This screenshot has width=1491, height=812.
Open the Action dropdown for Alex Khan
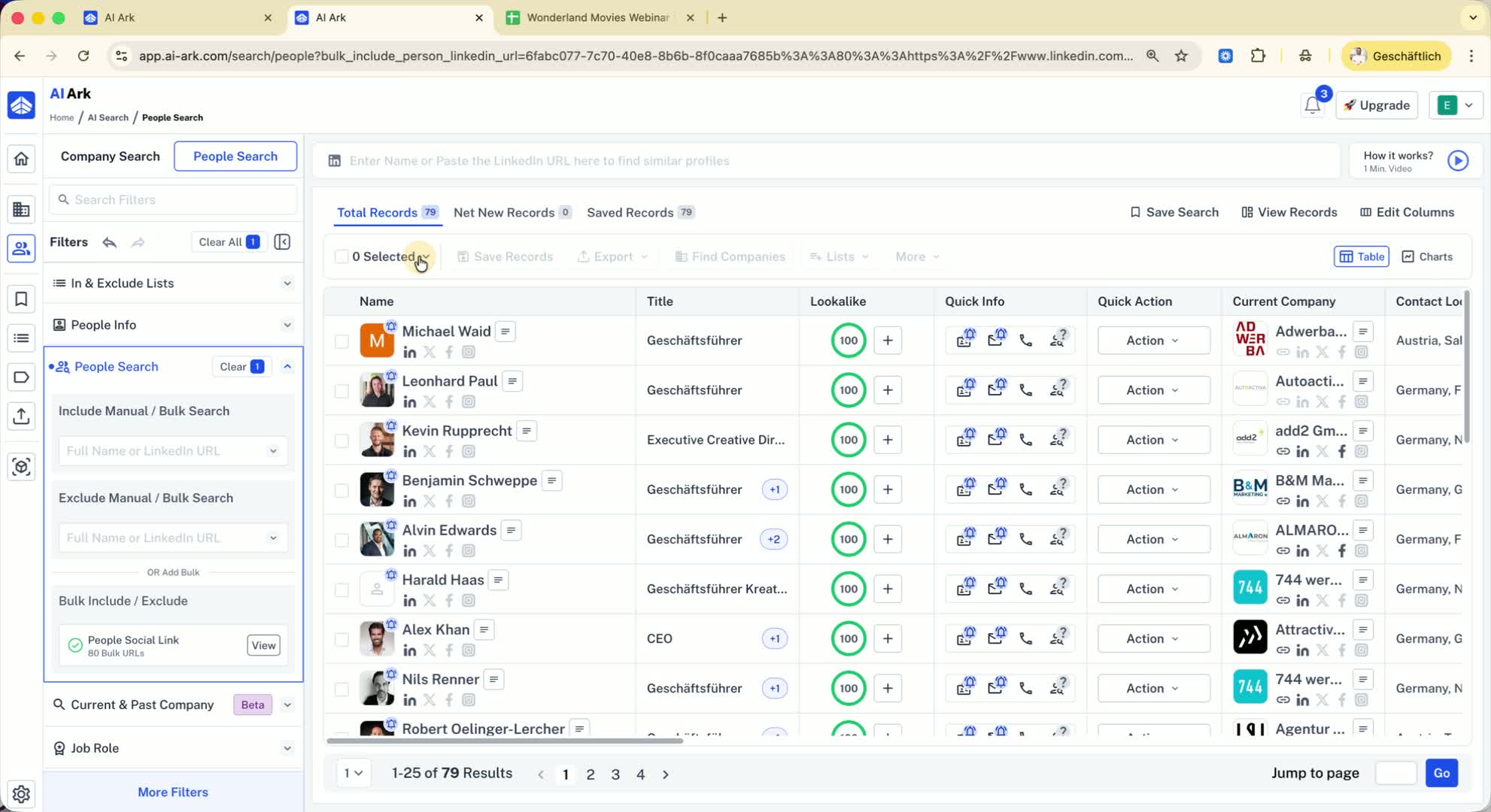click(1152, 638)
